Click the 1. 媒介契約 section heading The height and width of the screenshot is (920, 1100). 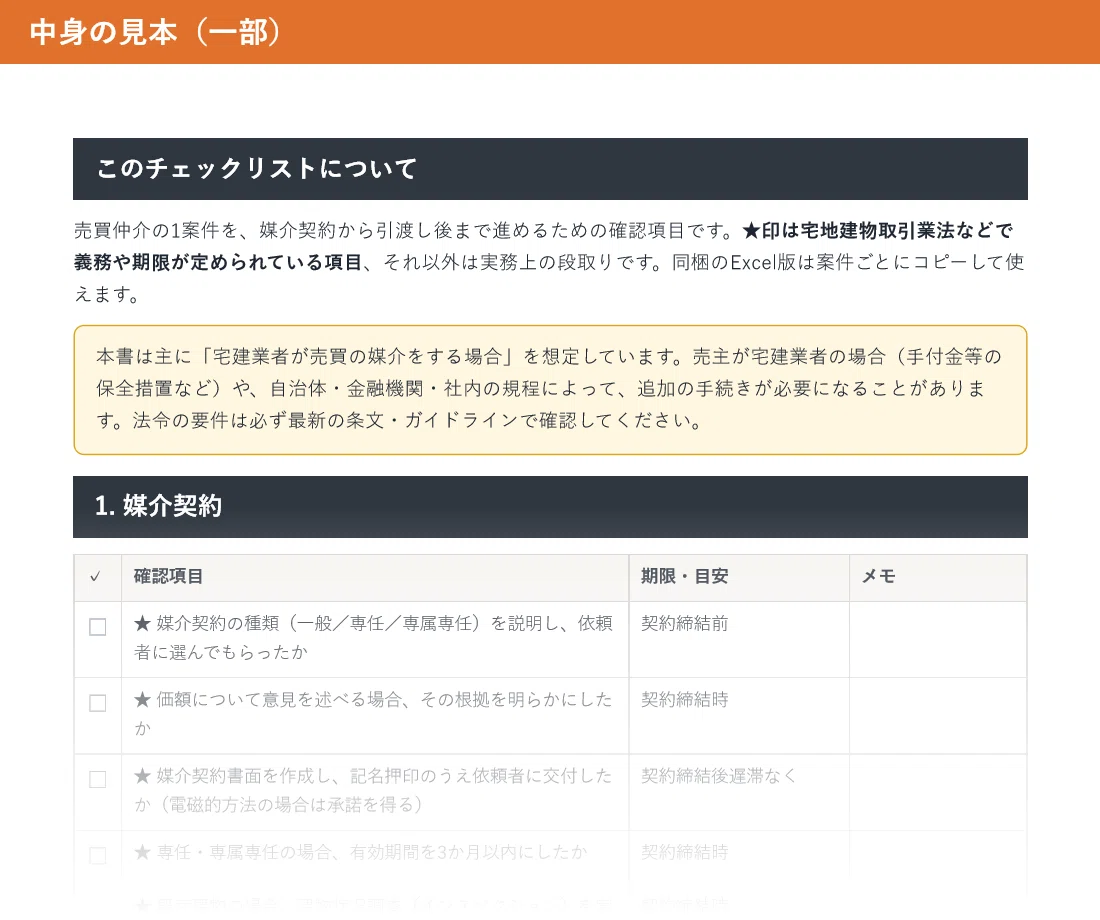point(158,506)
